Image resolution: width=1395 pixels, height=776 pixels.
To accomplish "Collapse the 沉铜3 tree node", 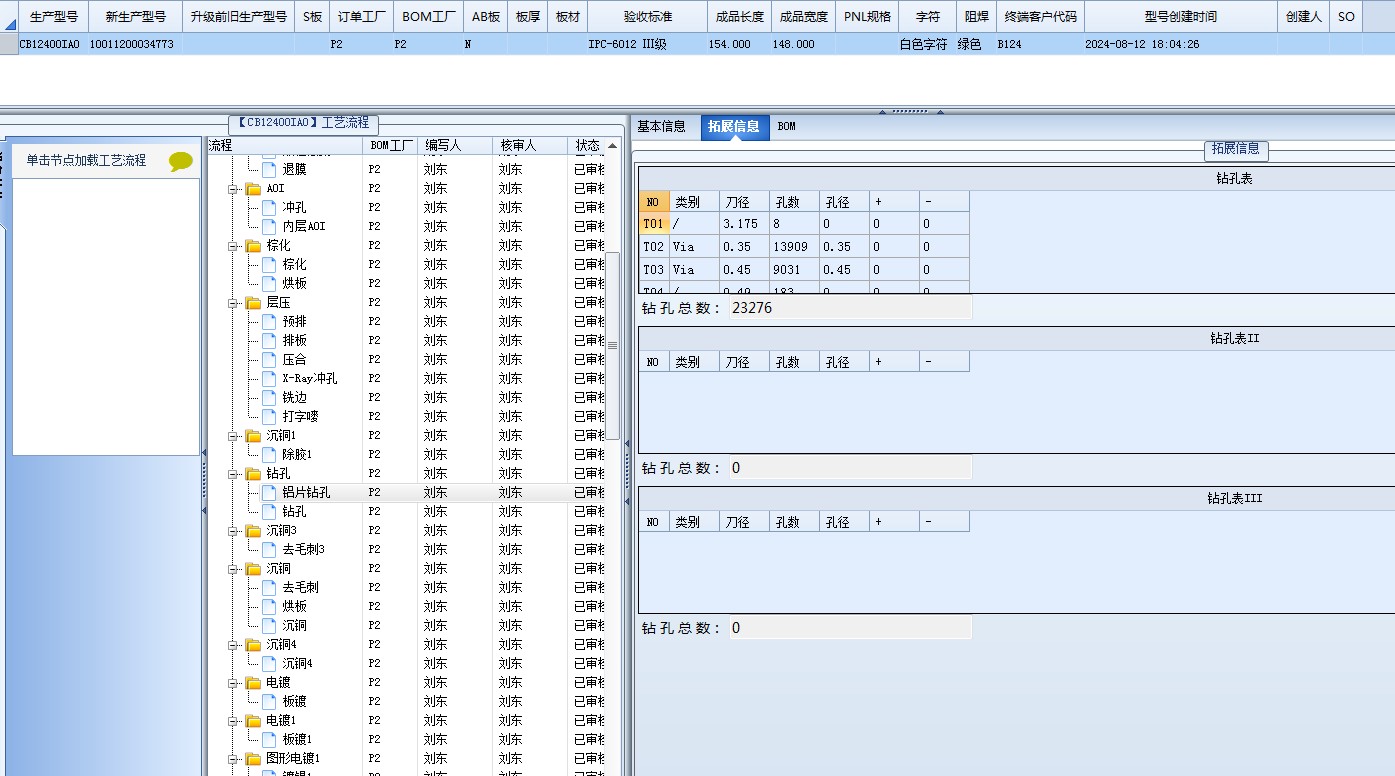I will point(234,531).
